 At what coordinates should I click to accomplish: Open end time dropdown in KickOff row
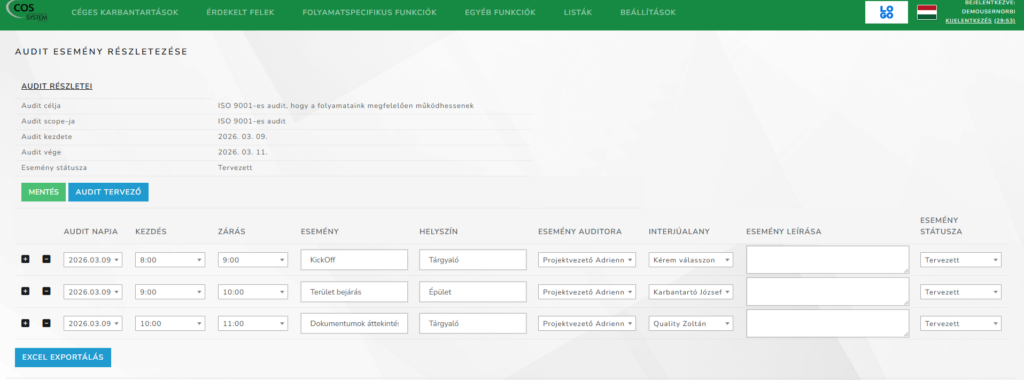pos(253,260)
